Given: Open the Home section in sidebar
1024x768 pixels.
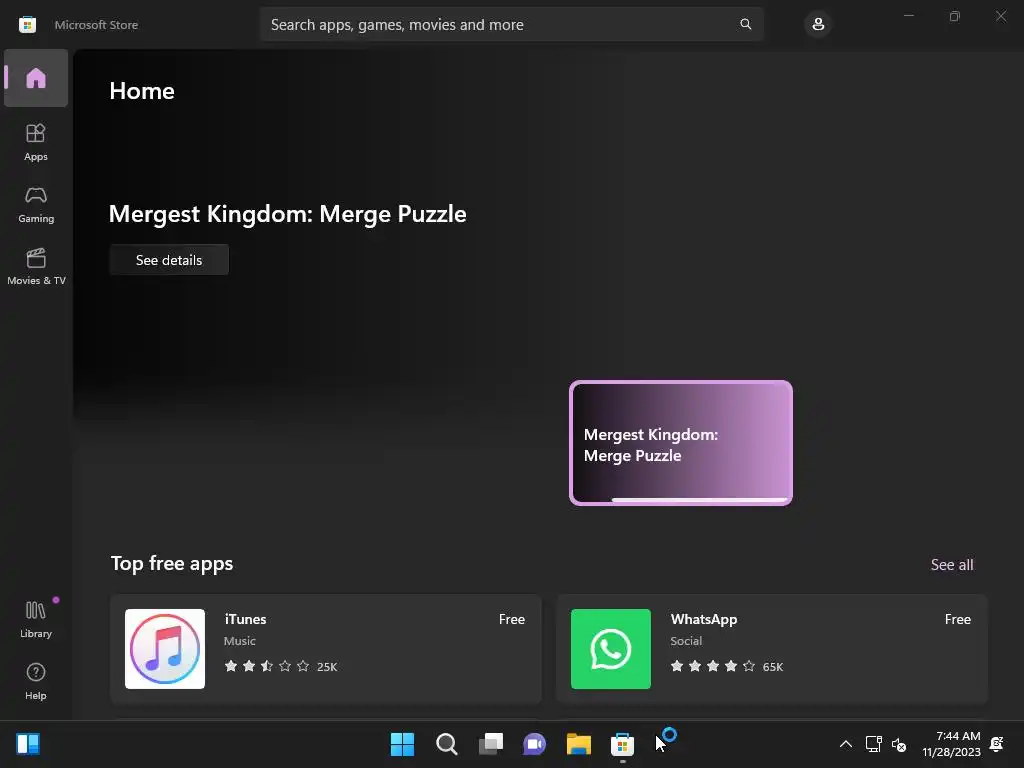Looking at the screenshot, I should point(36,78).
